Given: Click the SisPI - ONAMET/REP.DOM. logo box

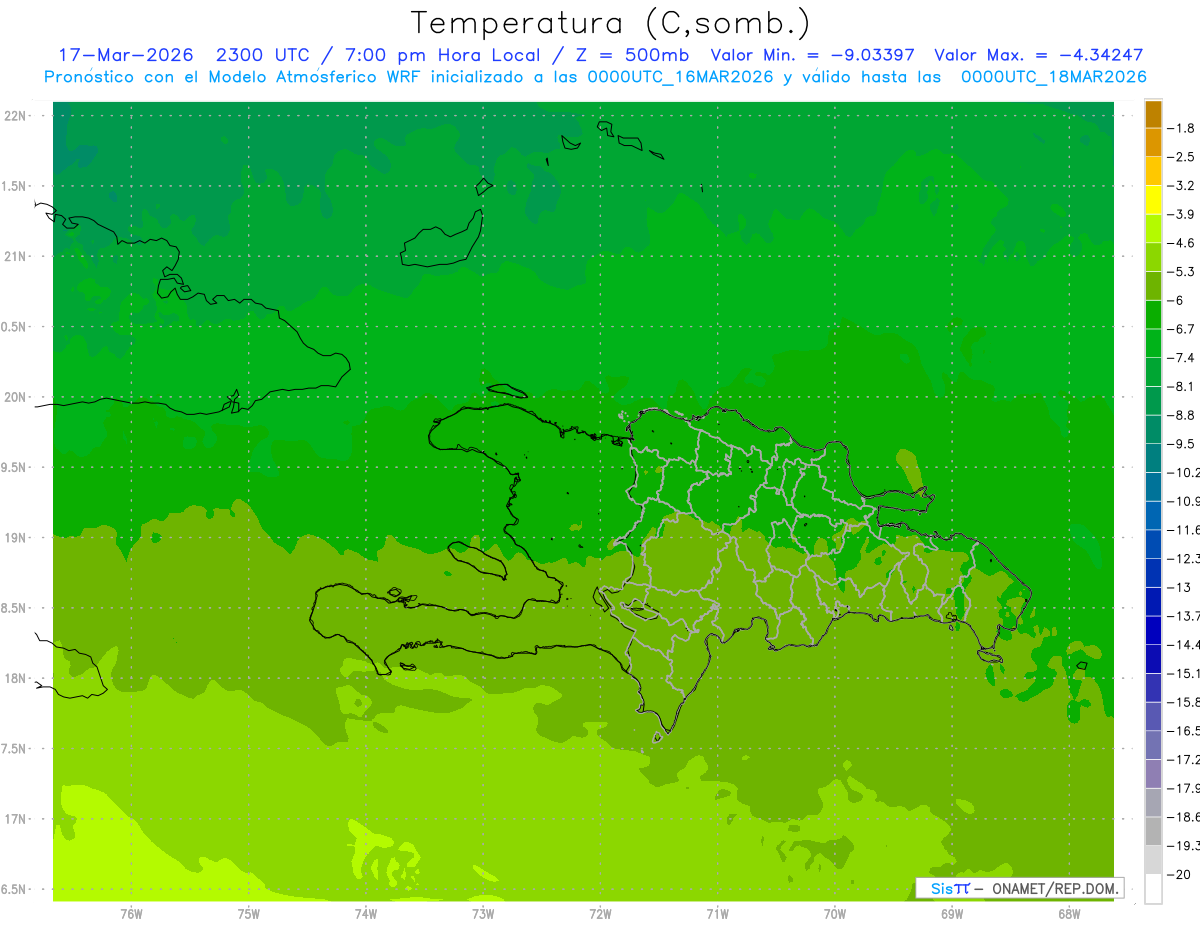Looking at the screenshot, I should point(1019,888).
